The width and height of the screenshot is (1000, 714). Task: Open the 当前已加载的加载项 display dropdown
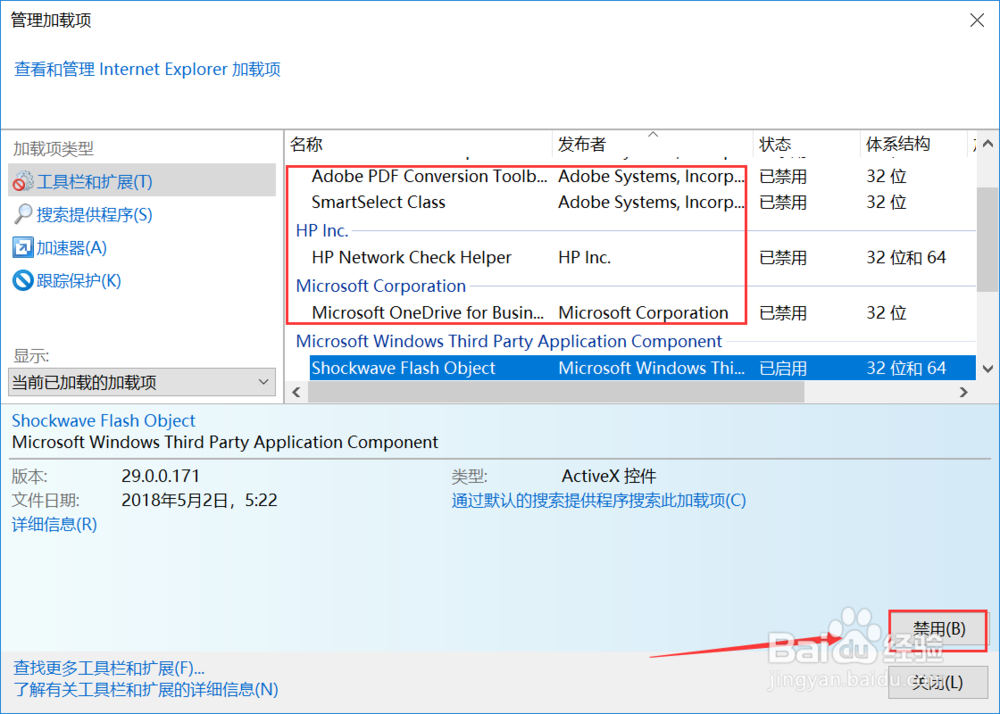point(142,382)
